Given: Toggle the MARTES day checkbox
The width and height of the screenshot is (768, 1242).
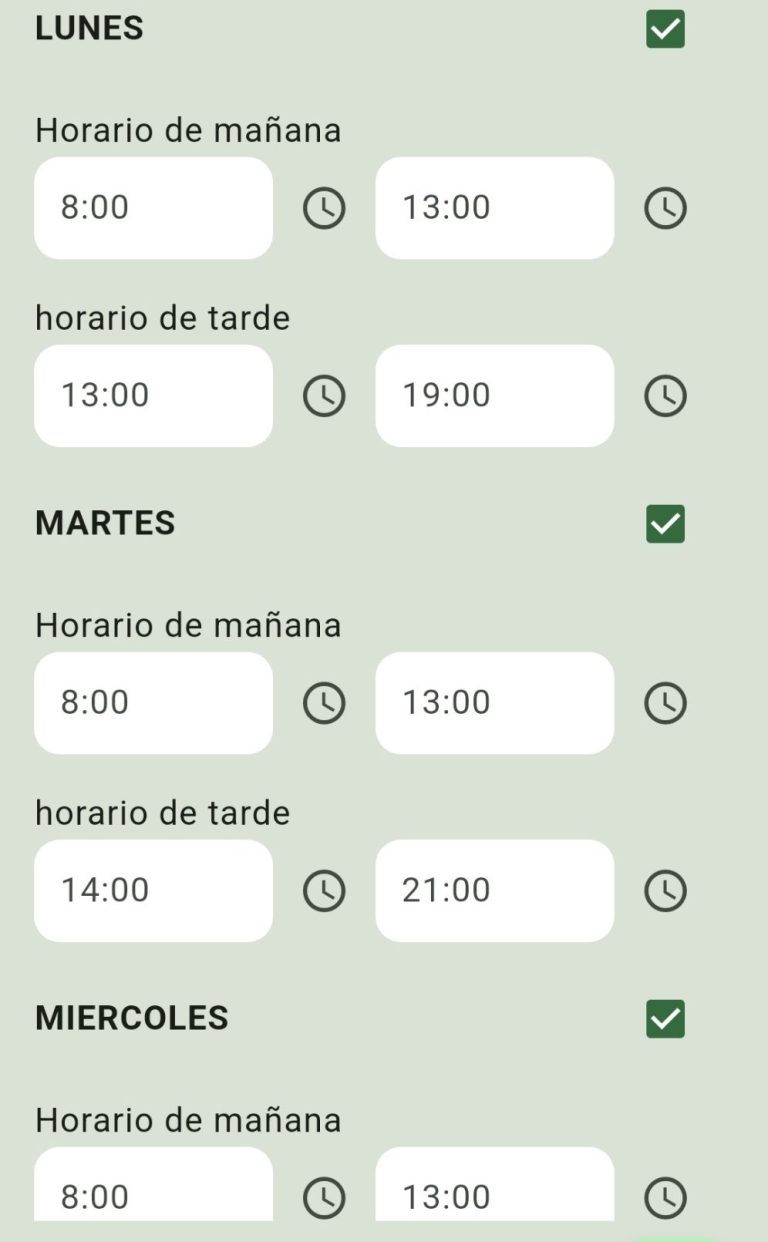Looking at the screenshot, I should point(665,524).
